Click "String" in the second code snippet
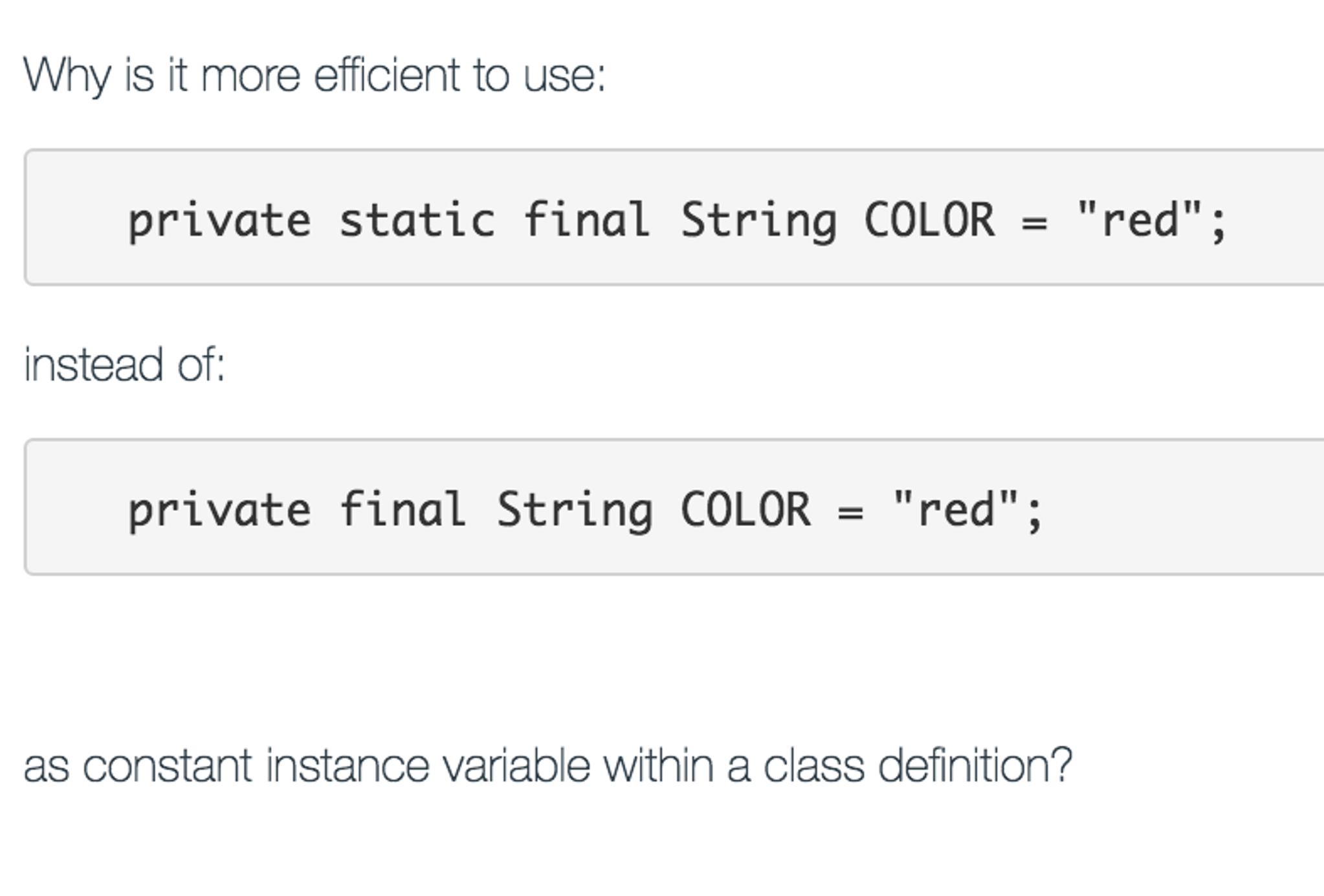 [575, 511]
